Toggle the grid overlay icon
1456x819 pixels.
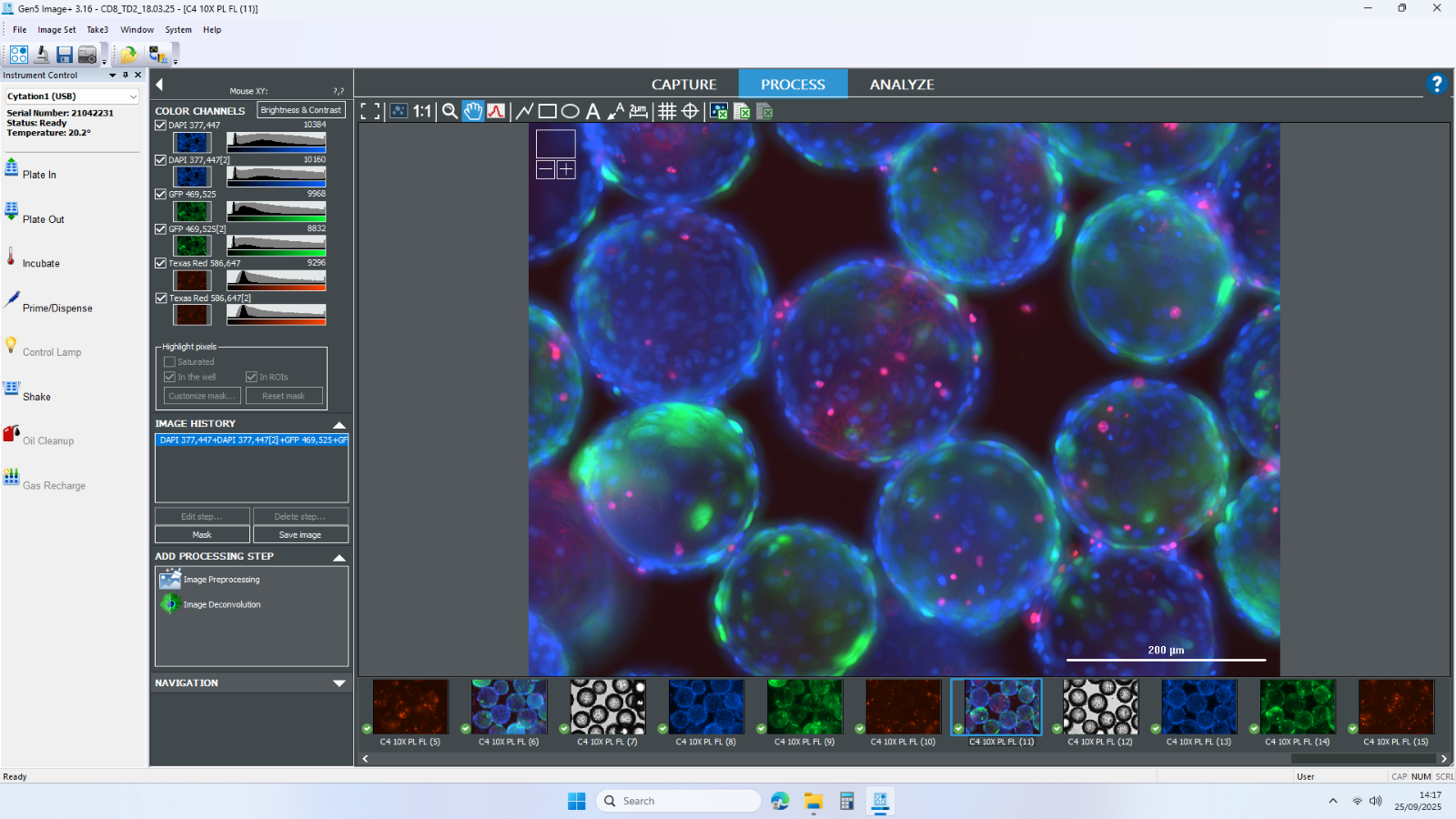[x=667, y=111]
